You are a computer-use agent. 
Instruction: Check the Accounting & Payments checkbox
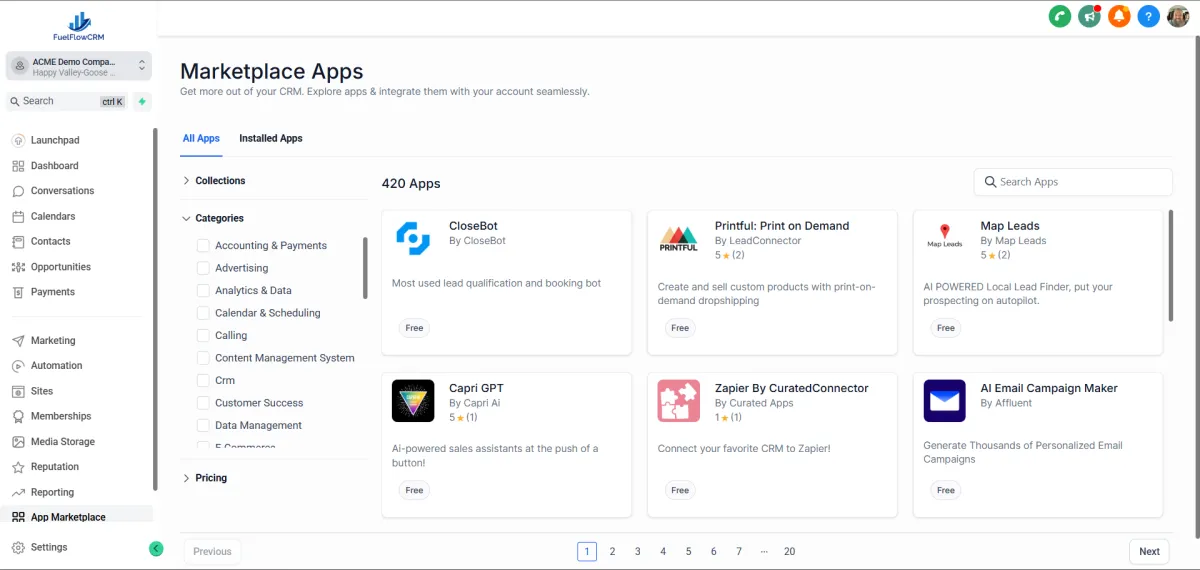(x=203, y=245)
